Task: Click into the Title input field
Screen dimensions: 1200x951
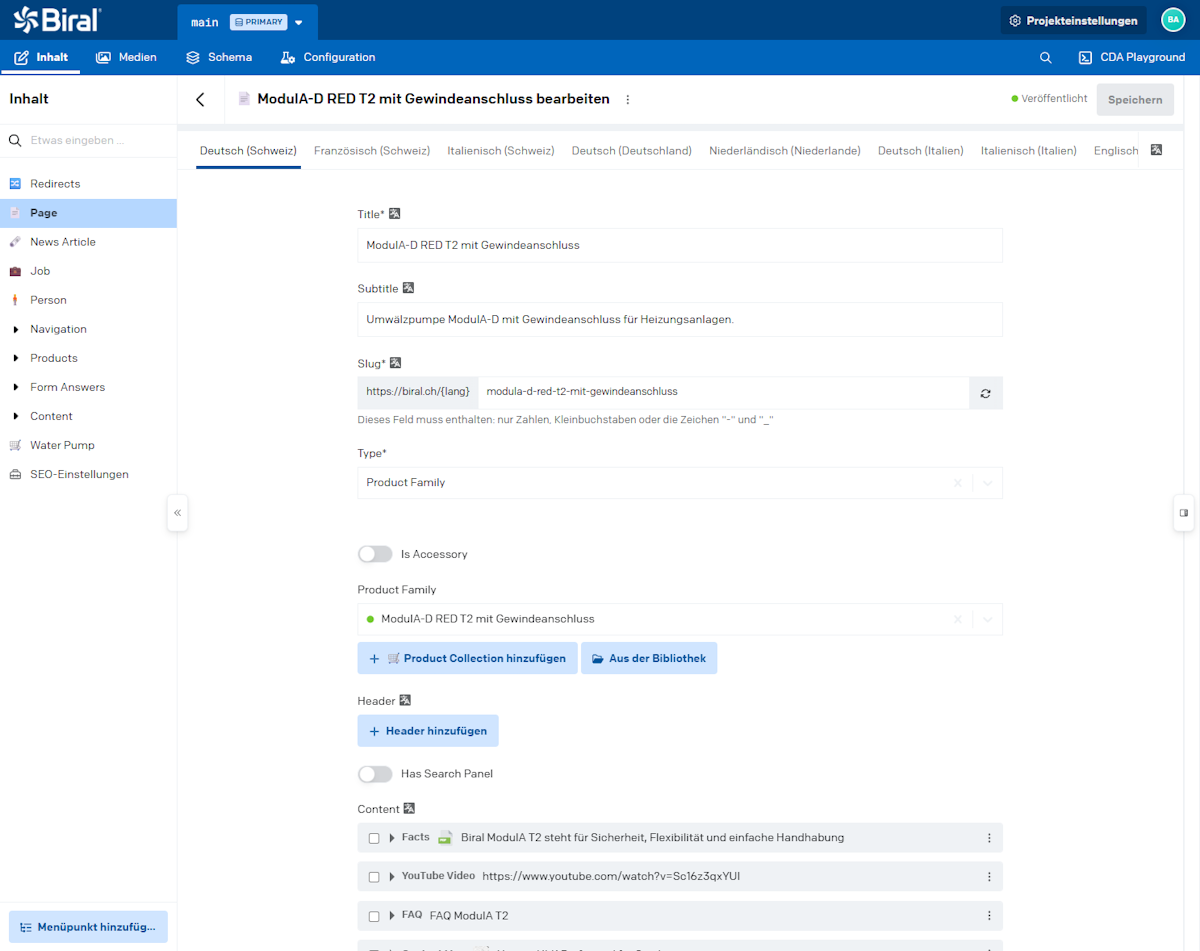Action: 680,245
